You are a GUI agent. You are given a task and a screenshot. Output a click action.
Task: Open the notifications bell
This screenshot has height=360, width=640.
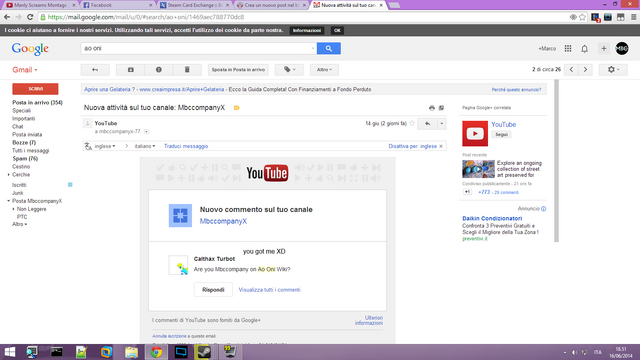pyautogui.click(x=584, y=49)
